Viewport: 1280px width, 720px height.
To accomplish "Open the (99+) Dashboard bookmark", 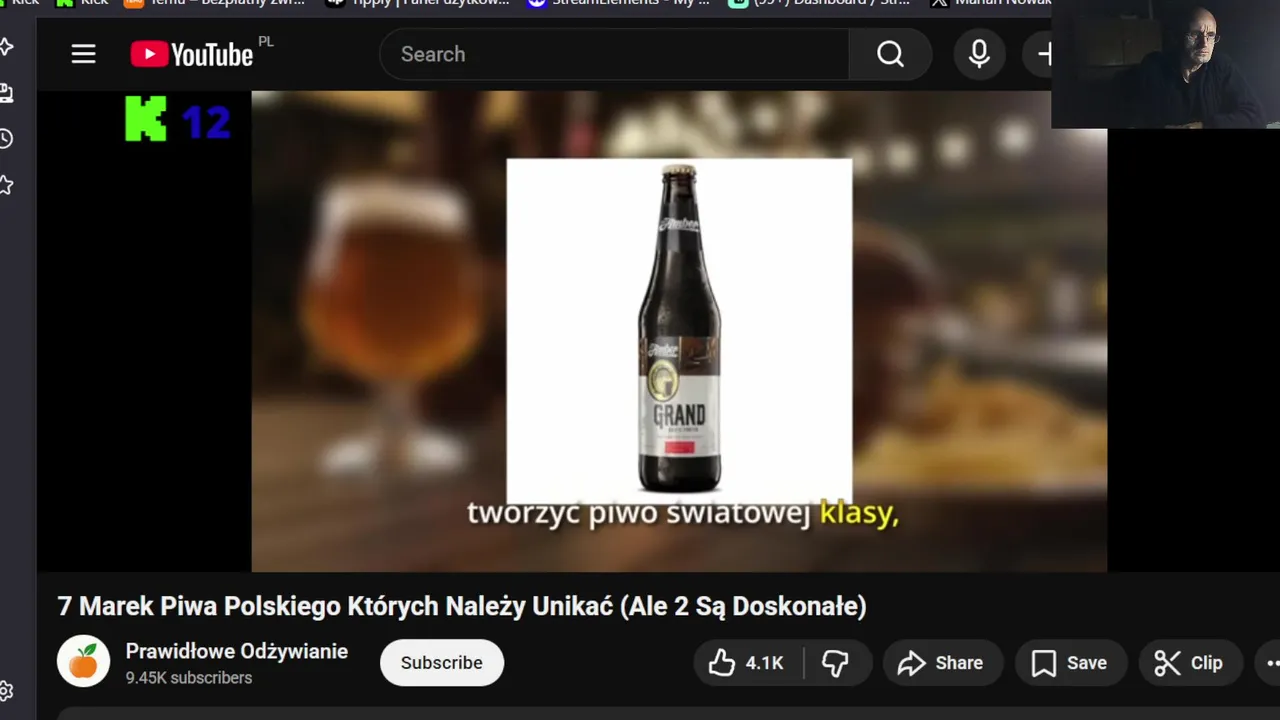I will (819, 4).
